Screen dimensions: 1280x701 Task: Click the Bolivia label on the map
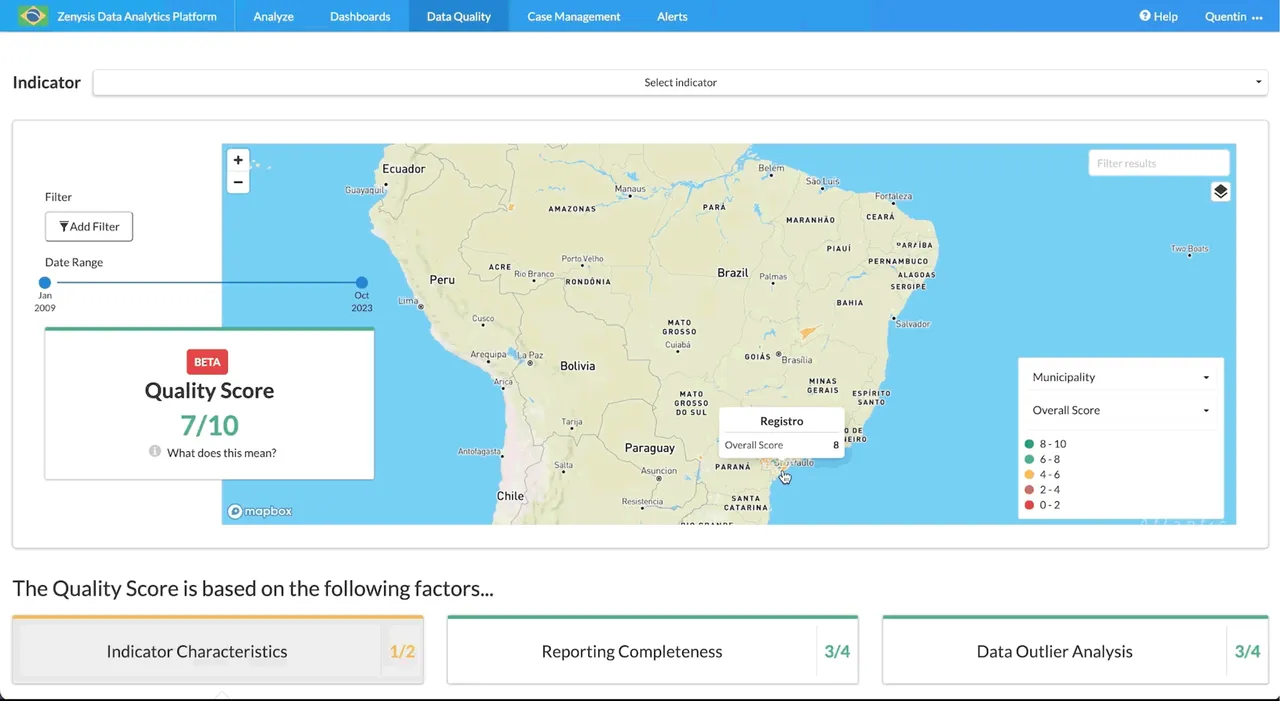(x=578, y=366)
